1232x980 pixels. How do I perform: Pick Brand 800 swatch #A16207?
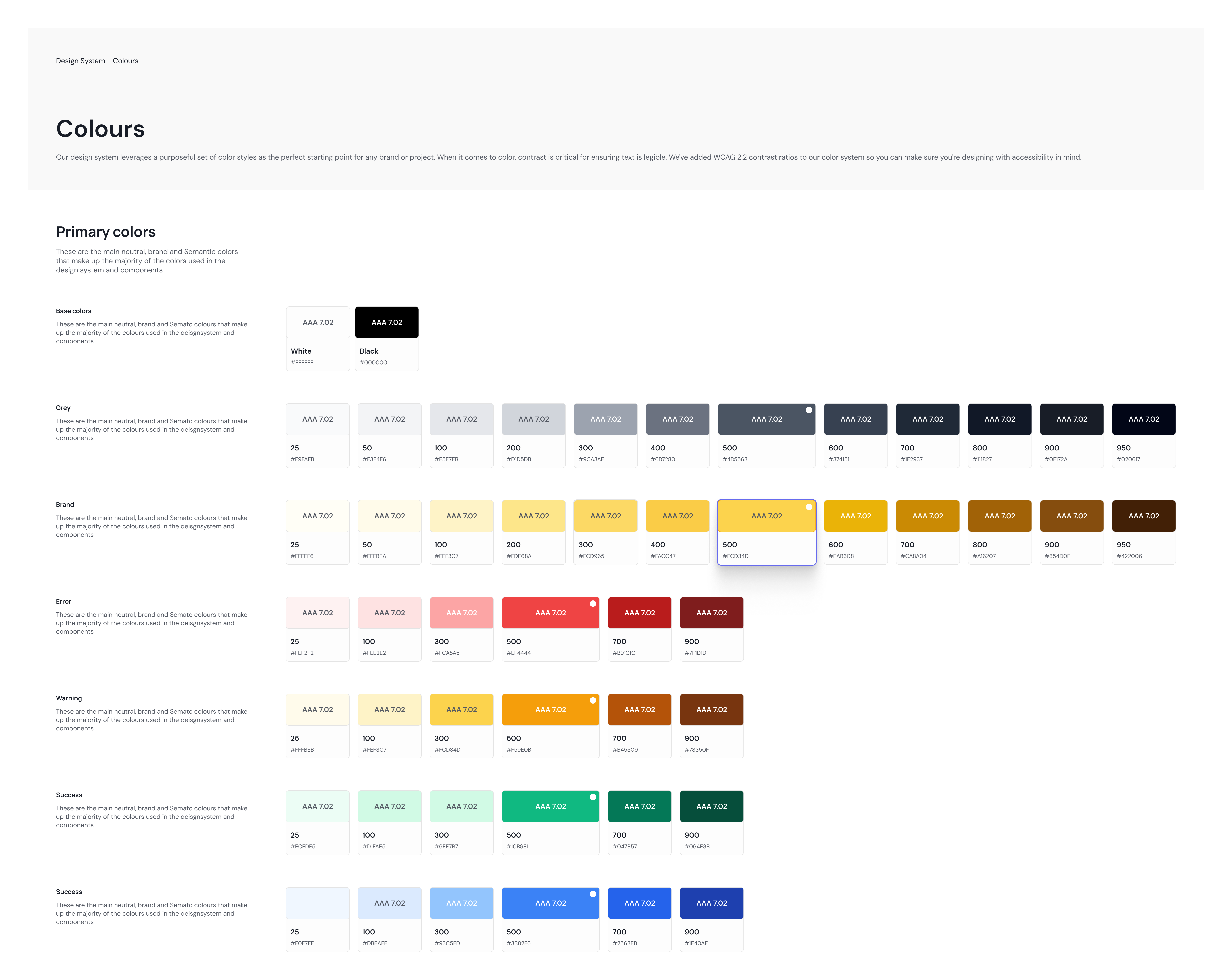[x=1000, y=532]
